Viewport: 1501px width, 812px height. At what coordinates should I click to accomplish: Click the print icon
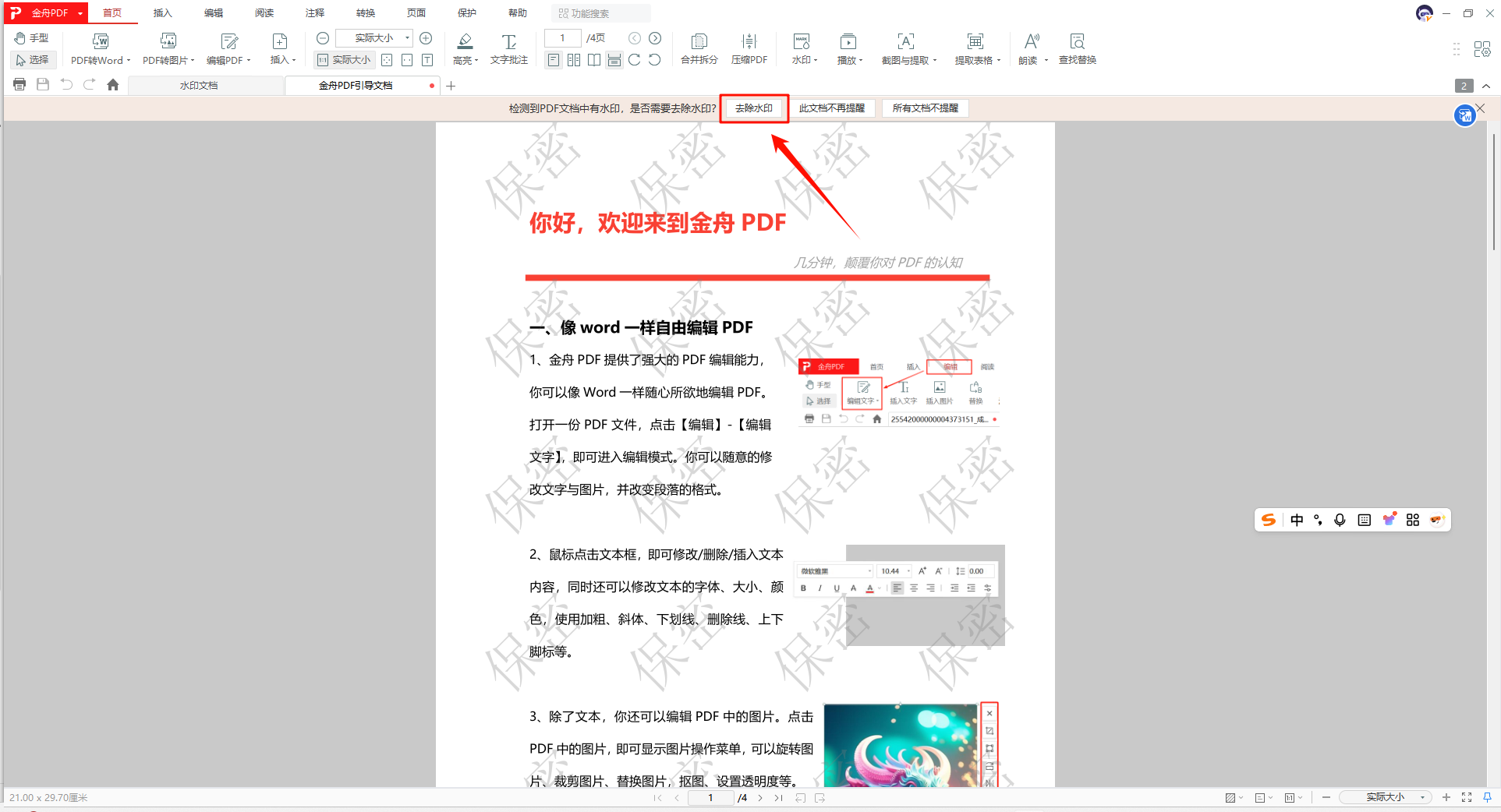pyautogui.click(x=19, y=85)
